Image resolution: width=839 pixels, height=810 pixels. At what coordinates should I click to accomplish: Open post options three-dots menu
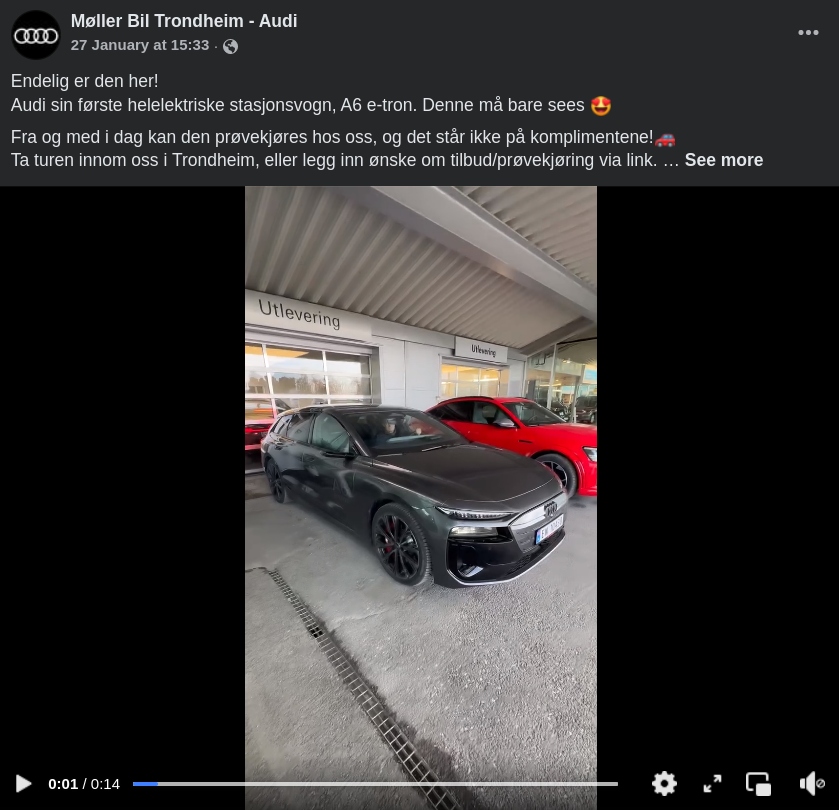tap(808, 33)
